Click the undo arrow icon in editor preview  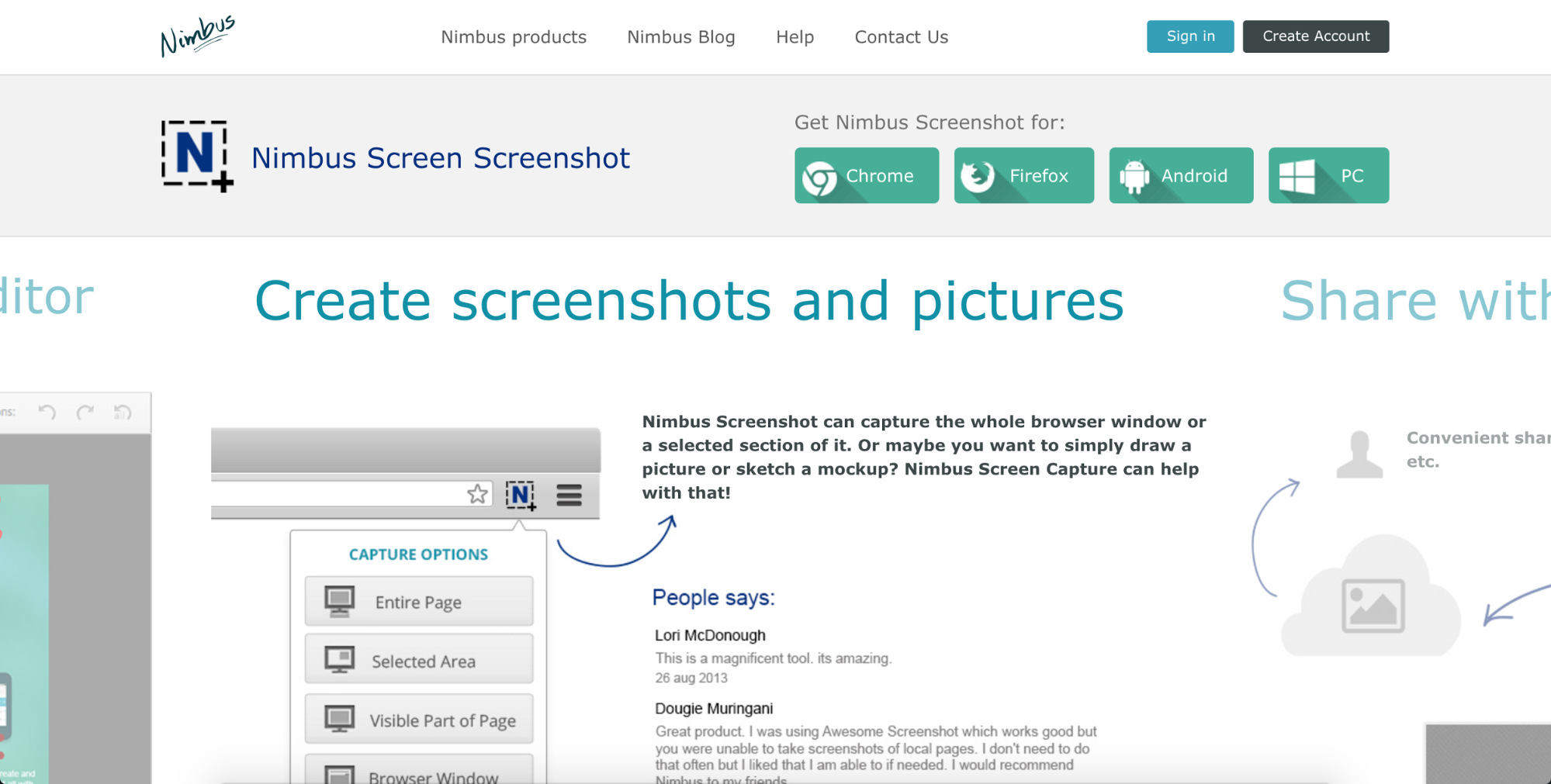click(47, 412)
